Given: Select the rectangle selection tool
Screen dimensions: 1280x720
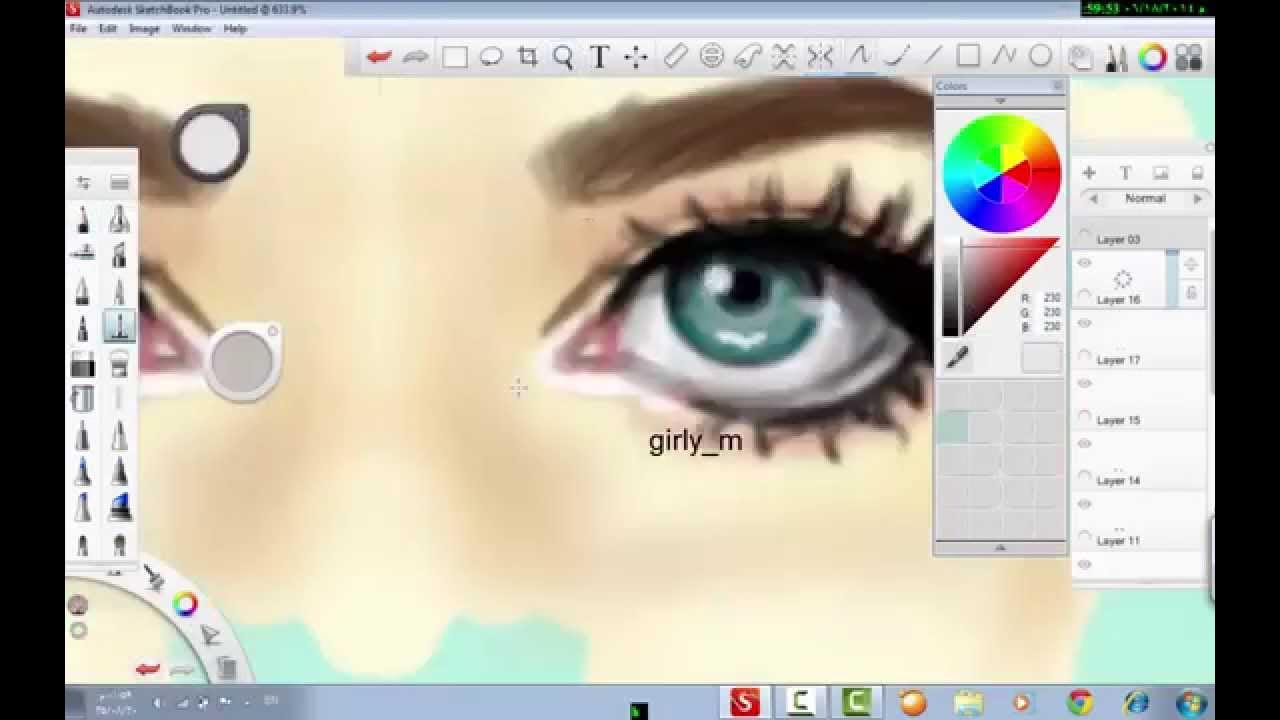Looking at the screenshot, I should 455,57.
